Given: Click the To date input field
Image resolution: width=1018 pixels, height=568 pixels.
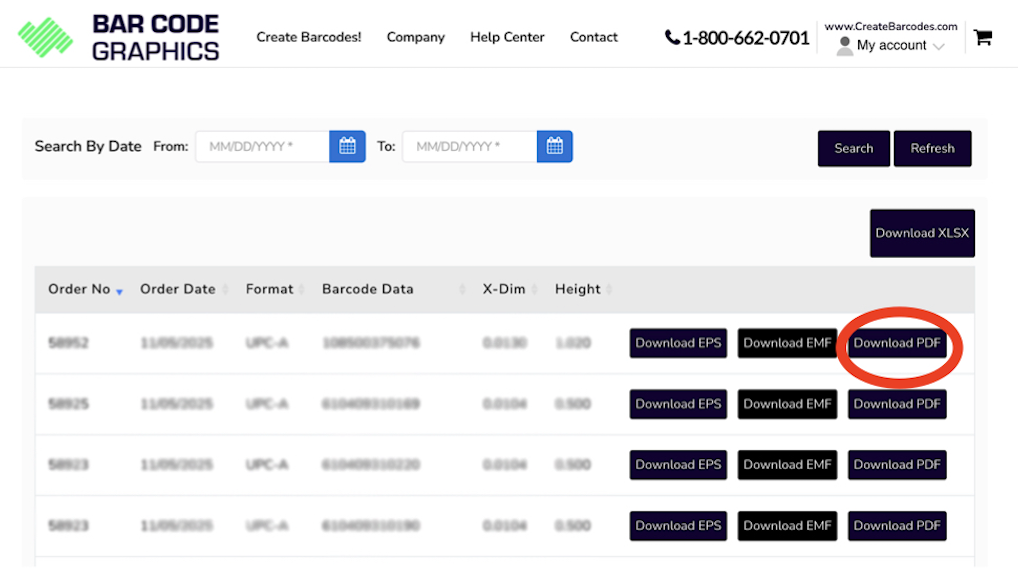Looking at the screenshot, I should (x=469, y=146).
